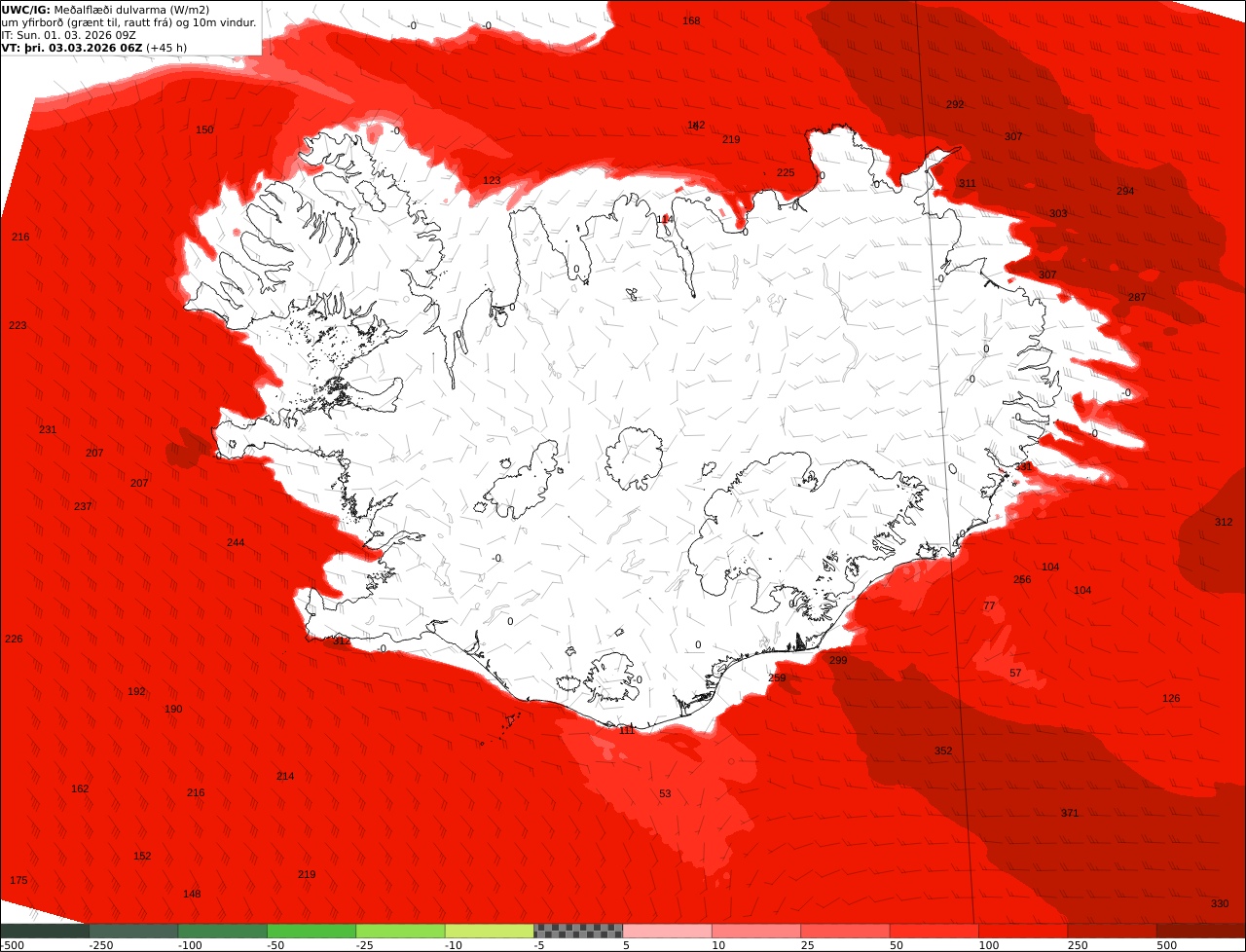
Task: Click the flux value 152 near the bottom left
Action: [142, 856]
